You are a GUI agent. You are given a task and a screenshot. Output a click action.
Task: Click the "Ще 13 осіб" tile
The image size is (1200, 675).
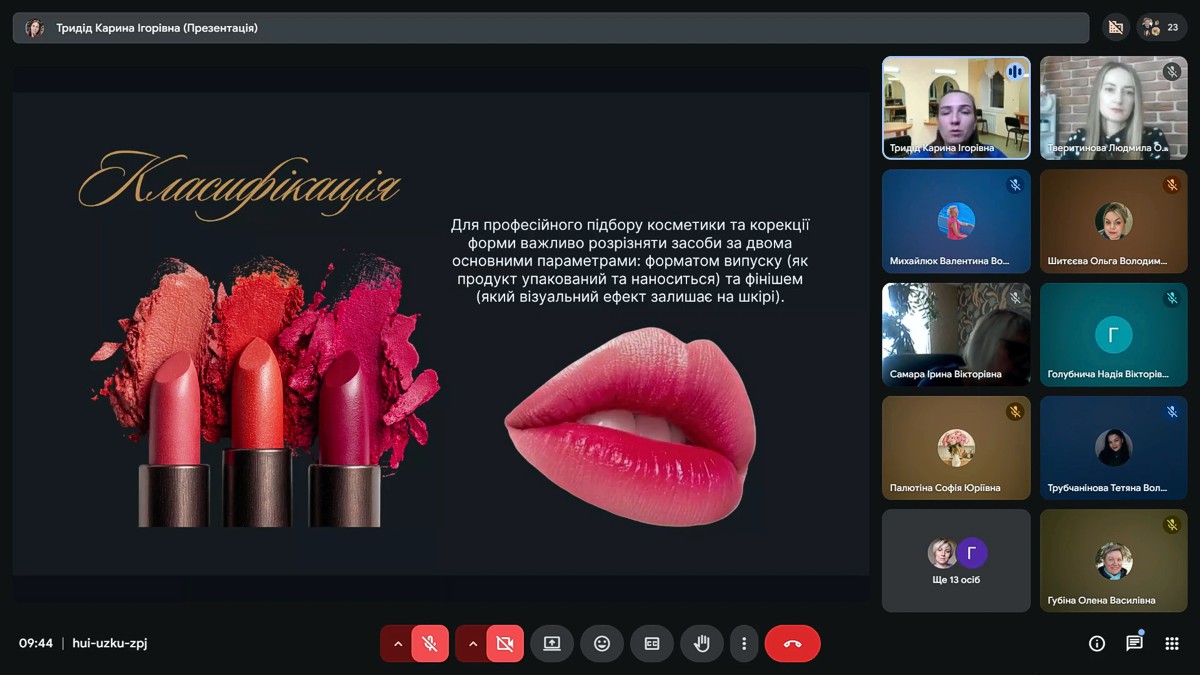tap(956, 560)
